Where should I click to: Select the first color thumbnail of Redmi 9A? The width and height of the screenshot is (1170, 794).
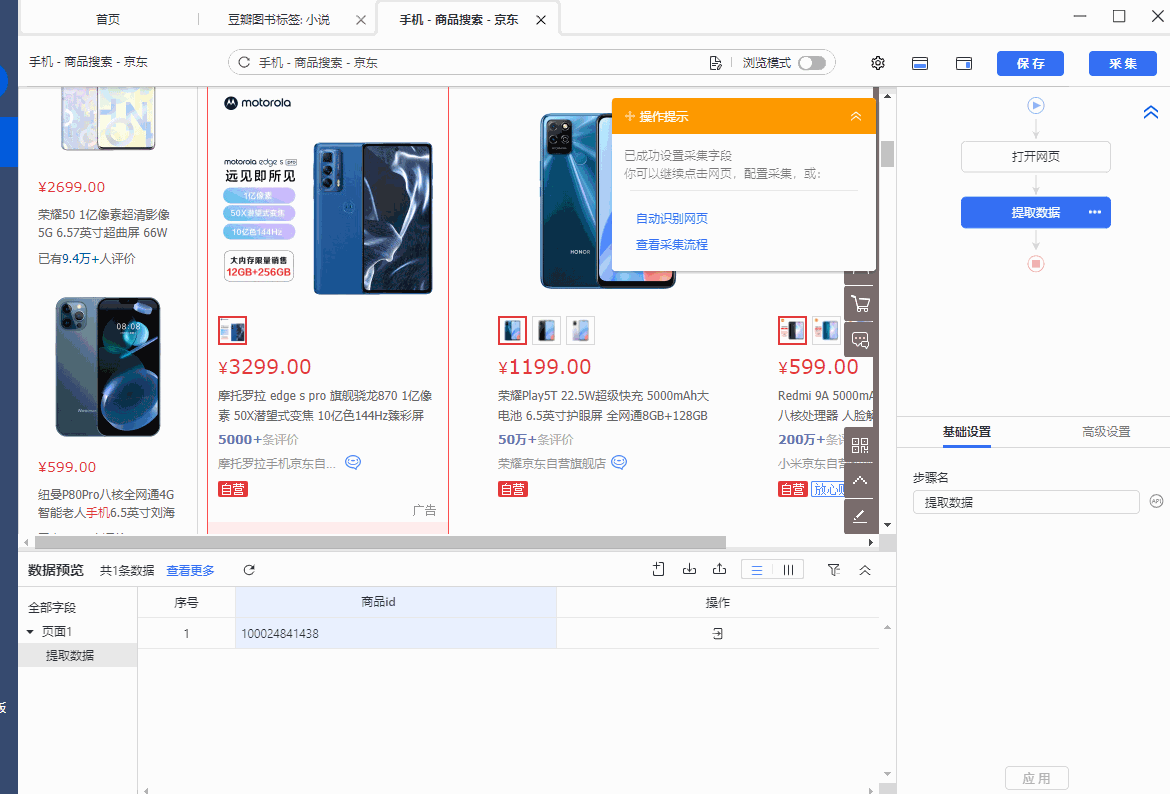[792, 331]
